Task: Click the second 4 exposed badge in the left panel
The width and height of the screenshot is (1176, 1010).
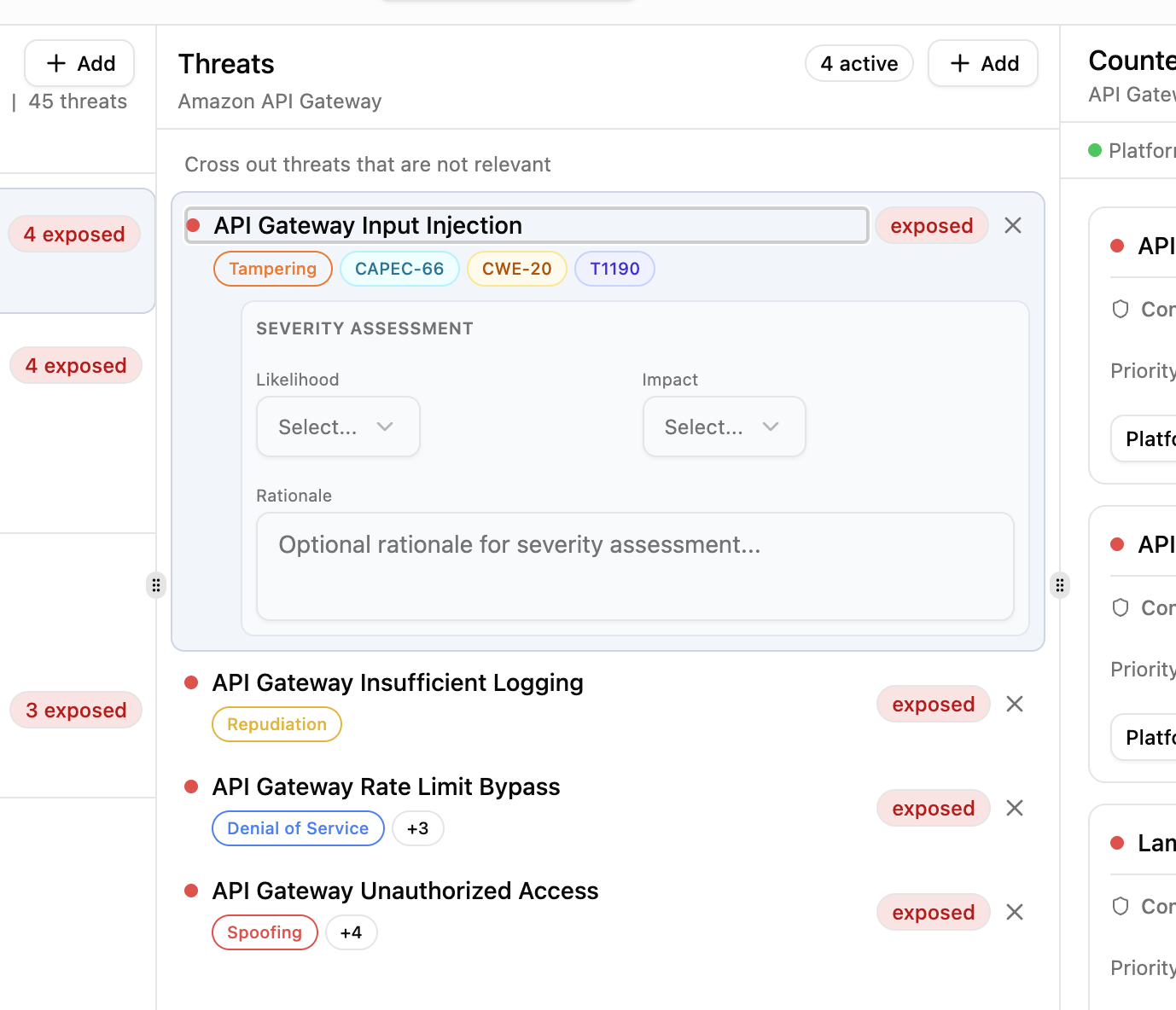Action: pyautogui.click(x=76, y=365)
